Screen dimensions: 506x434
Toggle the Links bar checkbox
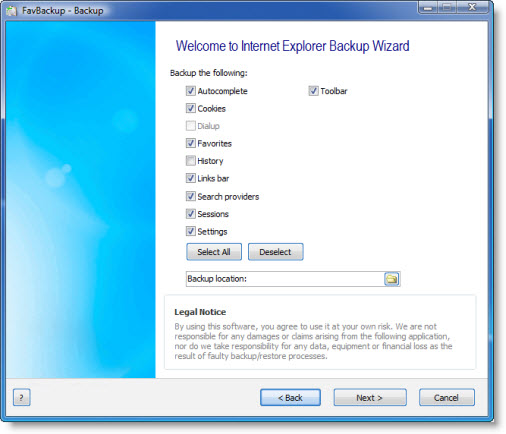pyautogui.click(x=190, y=178)
